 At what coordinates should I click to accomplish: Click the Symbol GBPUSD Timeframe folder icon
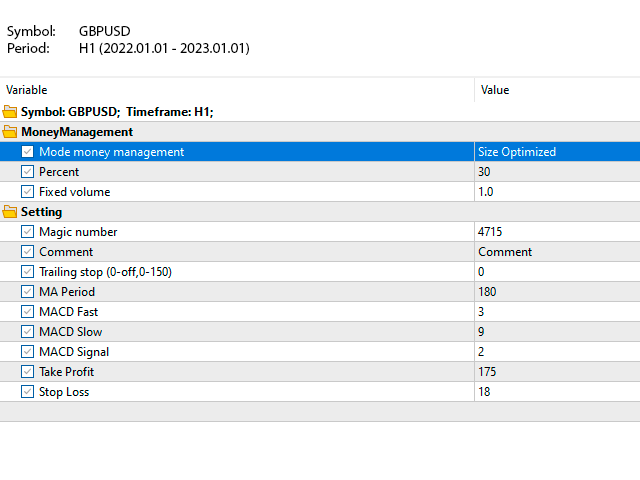click(x=10, y=111)
